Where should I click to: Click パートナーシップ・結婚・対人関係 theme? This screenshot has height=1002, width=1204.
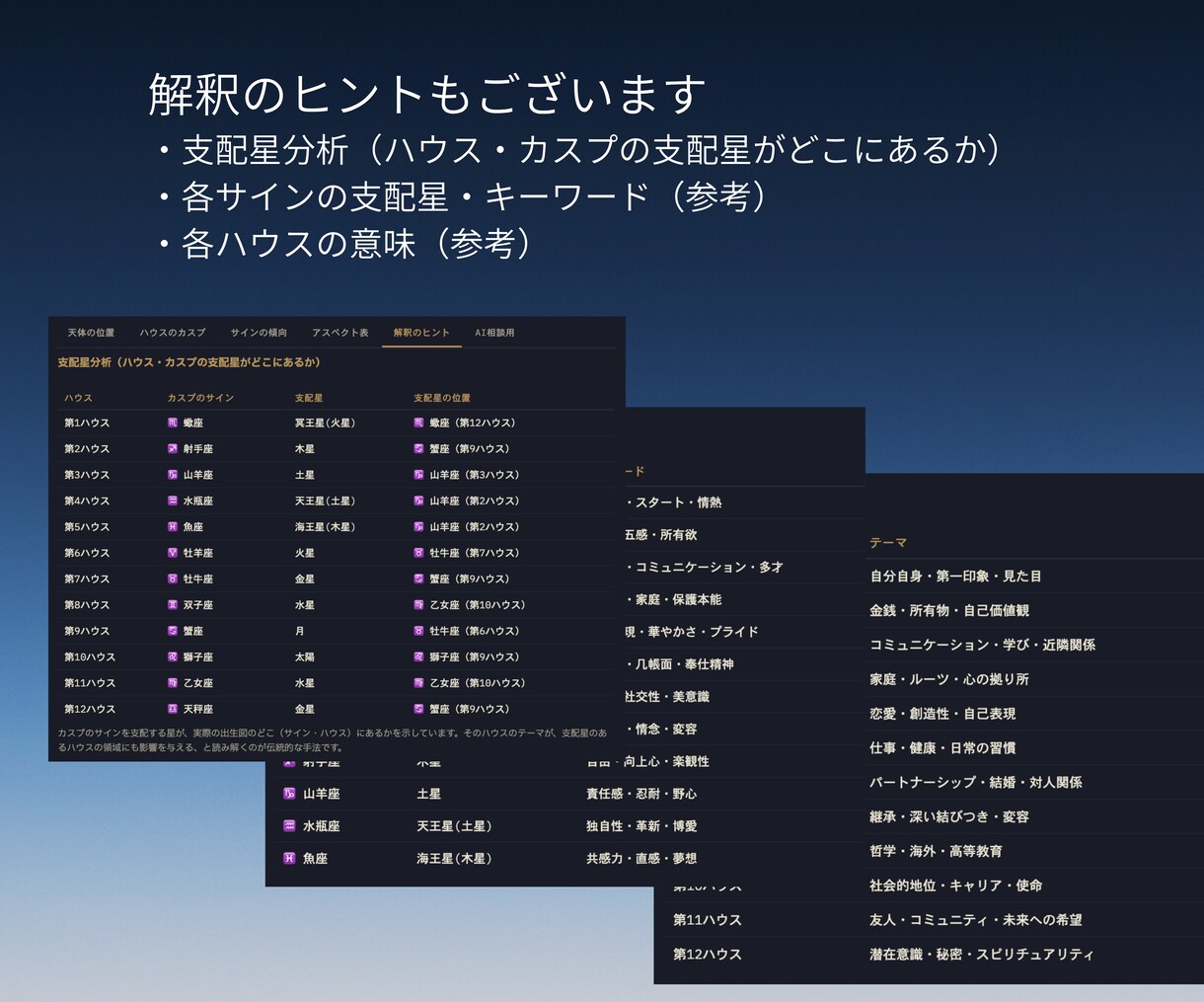click(976, 783)
